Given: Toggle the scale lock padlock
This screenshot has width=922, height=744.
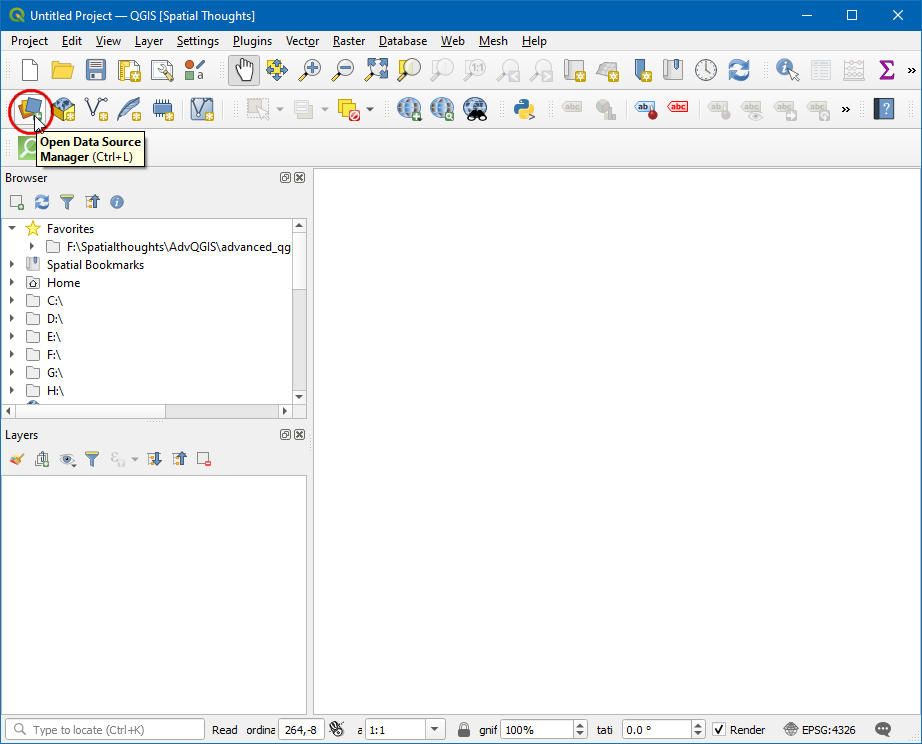Looking at the screenshot, I should coord(464,730).
